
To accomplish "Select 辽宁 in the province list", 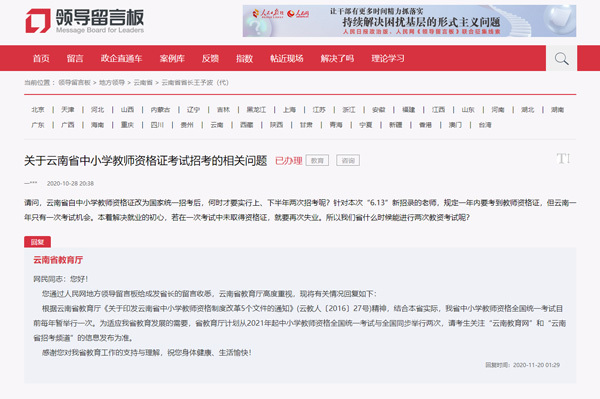I will tap(193, 110).
